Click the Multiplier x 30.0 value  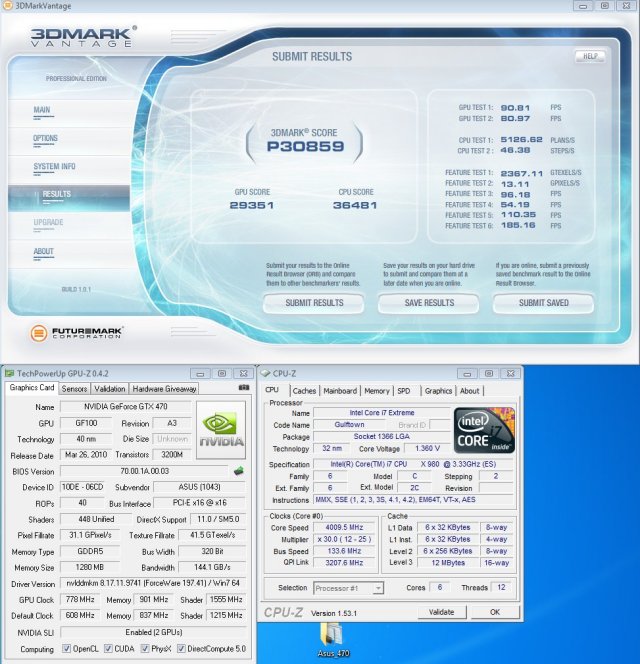pos(344,539)
